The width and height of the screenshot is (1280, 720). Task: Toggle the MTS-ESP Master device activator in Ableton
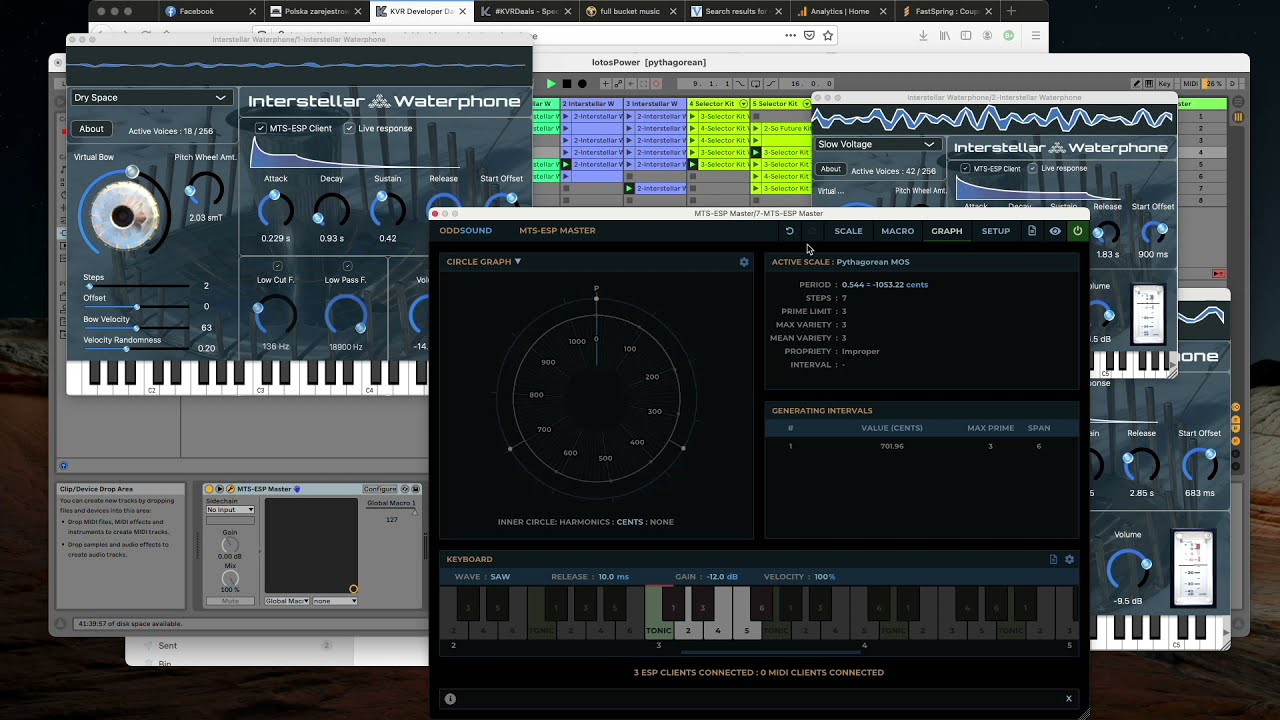point(210,489)
